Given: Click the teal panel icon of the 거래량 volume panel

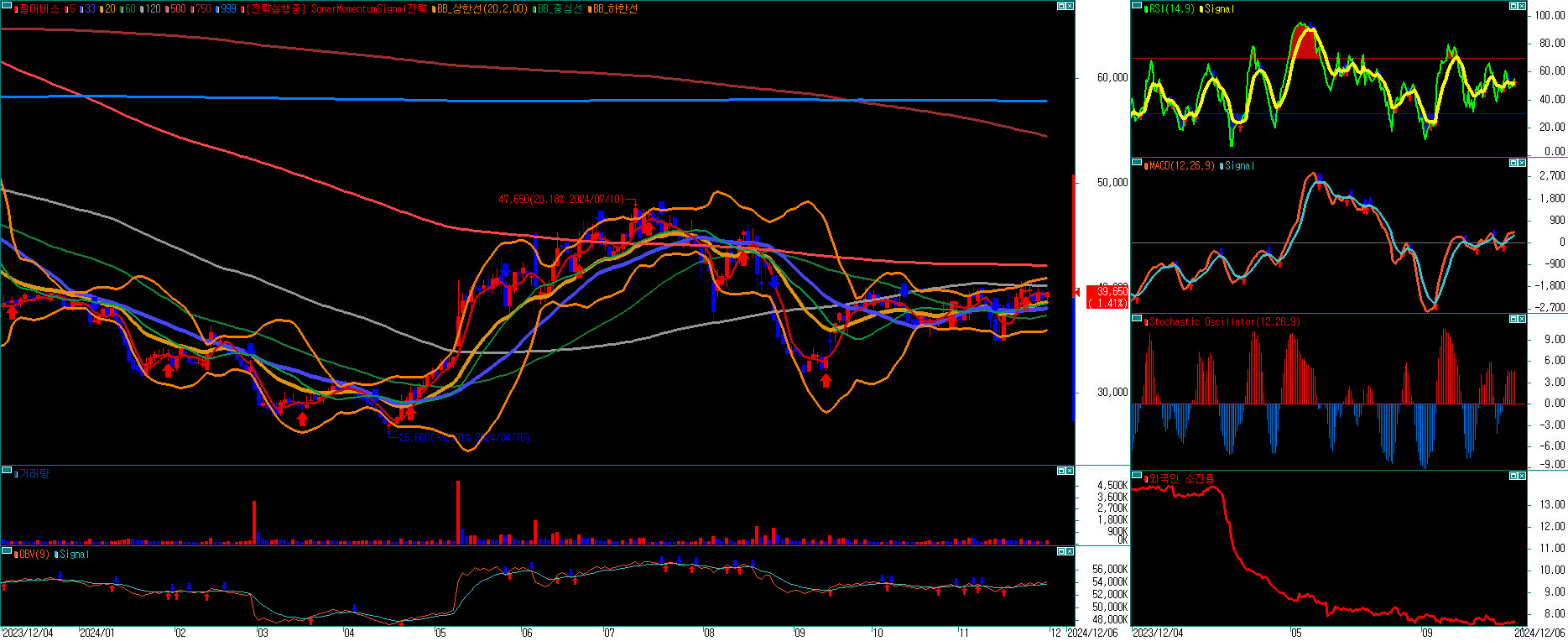Looking at the screenshot, I should tap(6, 471).
